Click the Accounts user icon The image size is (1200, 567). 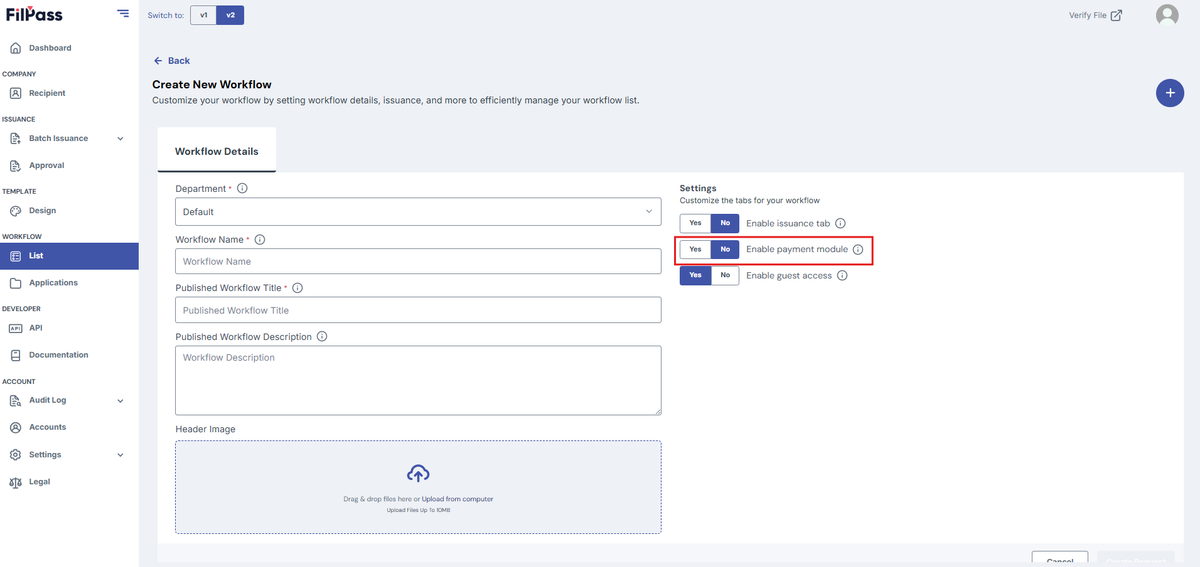coord(15,427)
